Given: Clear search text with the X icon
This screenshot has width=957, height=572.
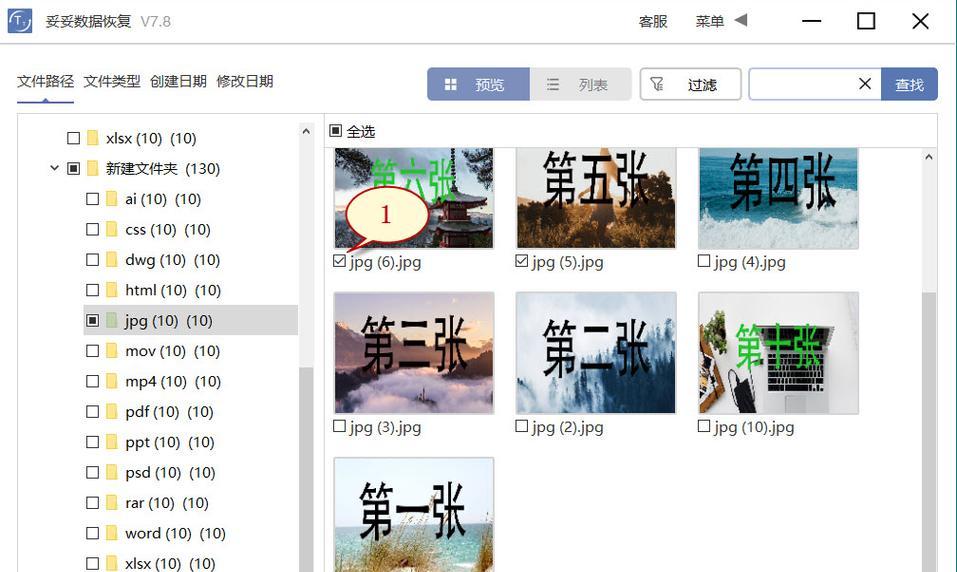Looking at the screenshot, I should [x=865, y=84].
